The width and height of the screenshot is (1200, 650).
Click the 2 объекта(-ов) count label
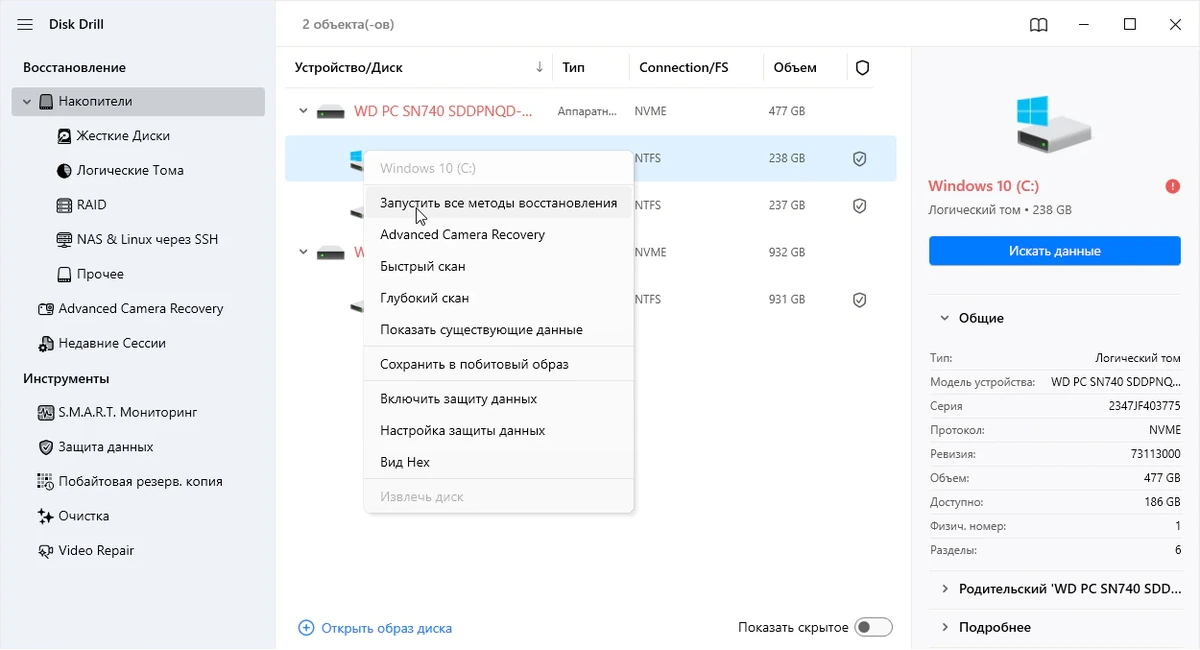point(348,24)
